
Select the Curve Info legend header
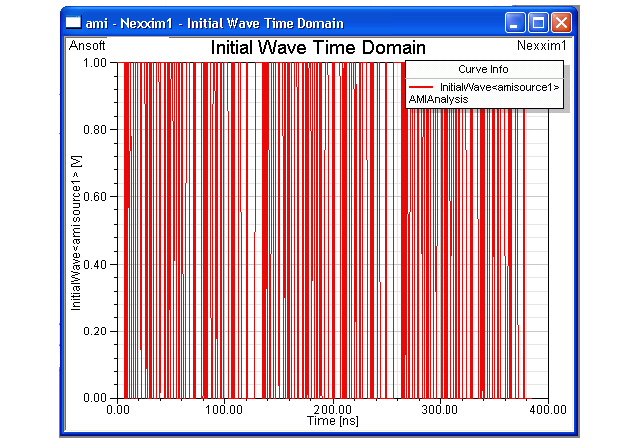(483, 70)
